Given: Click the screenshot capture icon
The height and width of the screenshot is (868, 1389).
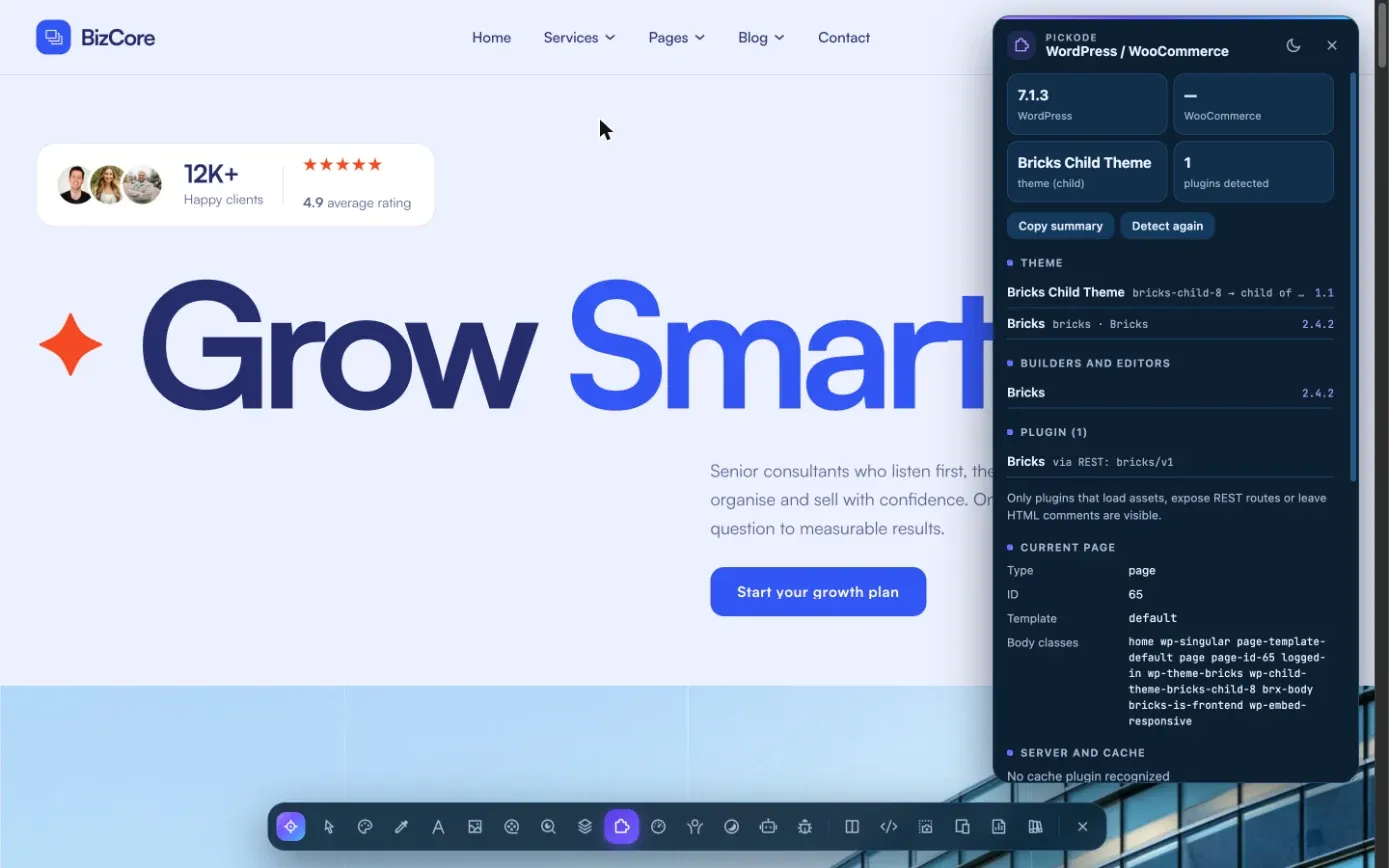Looking at the screenshot, I should [x=925, y=827].
